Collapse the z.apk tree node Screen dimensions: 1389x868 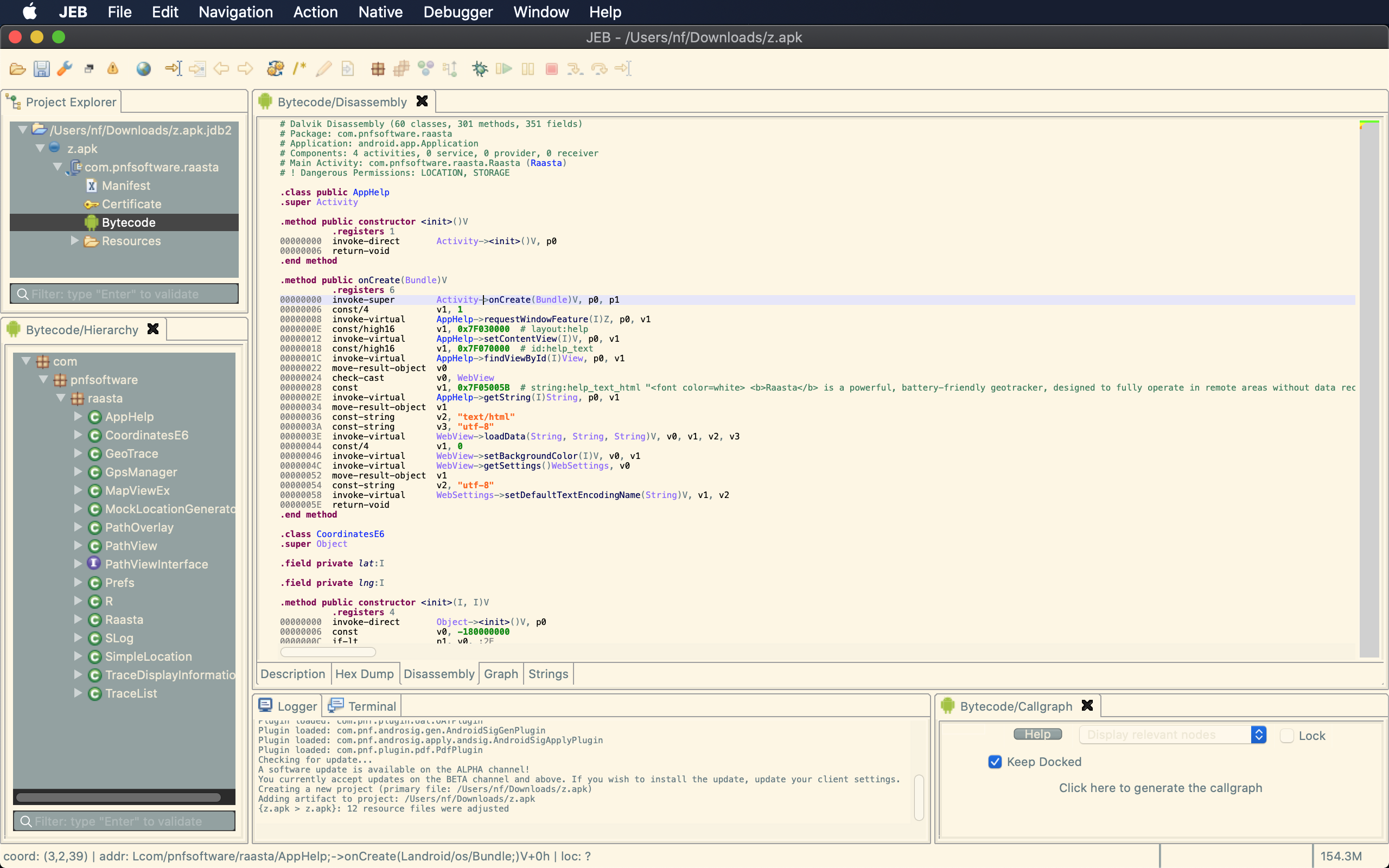(x=40, y=149)
